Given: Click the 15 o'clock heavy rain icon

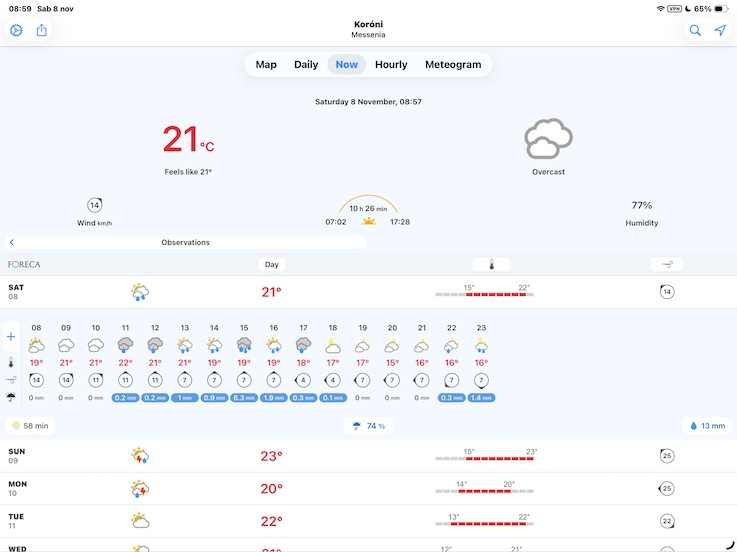Looking at the screenshot, I should tap(244, 345).
